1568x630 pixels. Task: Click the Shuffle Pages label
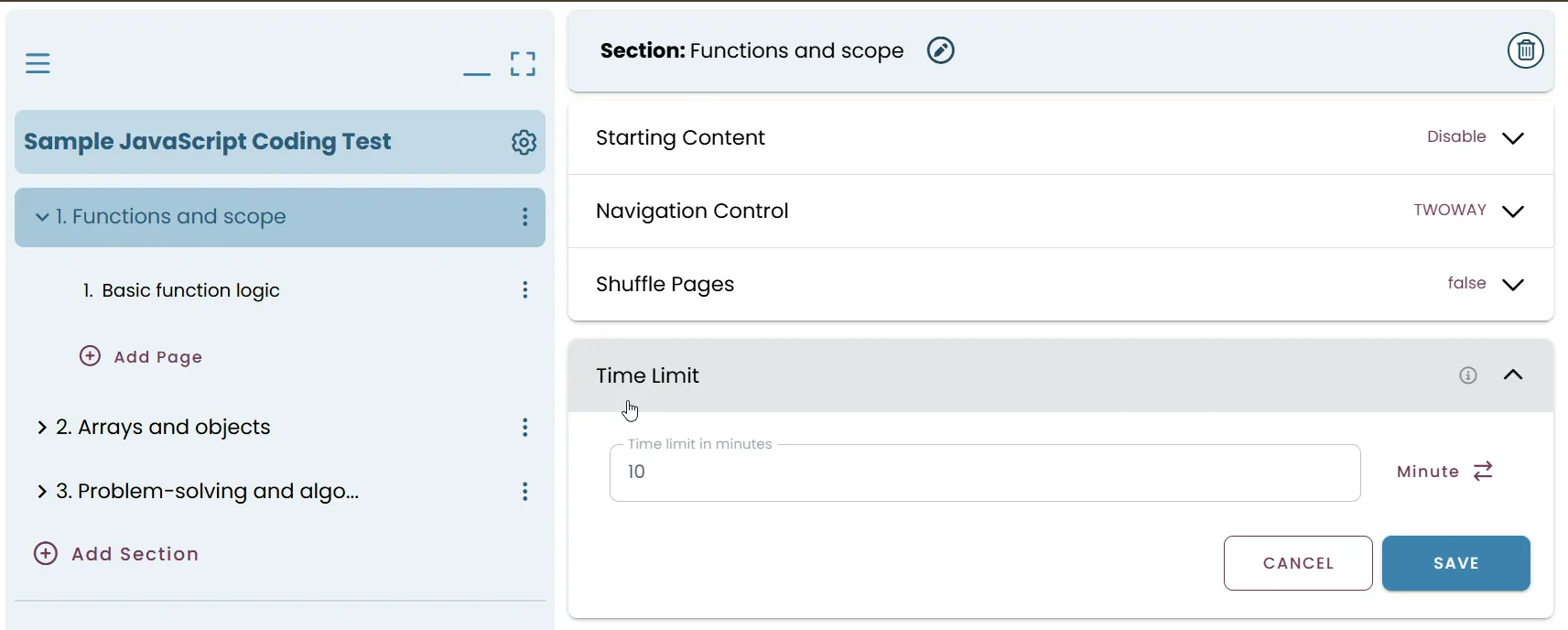[665, 285]
